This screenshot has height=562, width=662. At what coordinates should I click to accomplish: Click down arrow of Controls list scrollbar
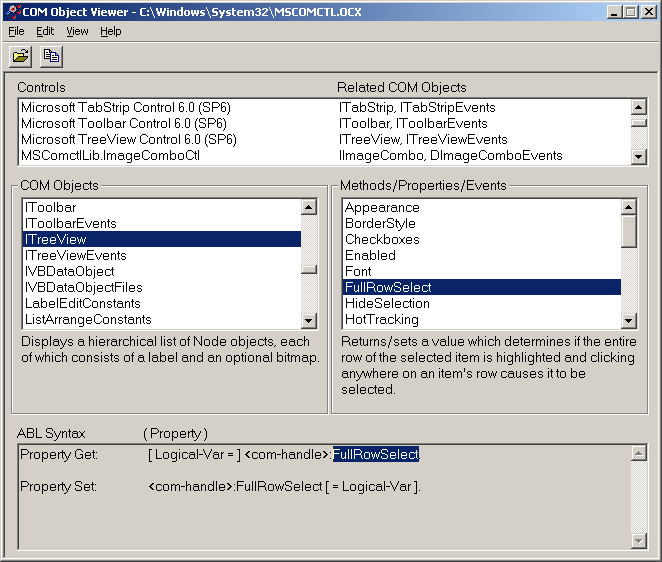(639, 157)
